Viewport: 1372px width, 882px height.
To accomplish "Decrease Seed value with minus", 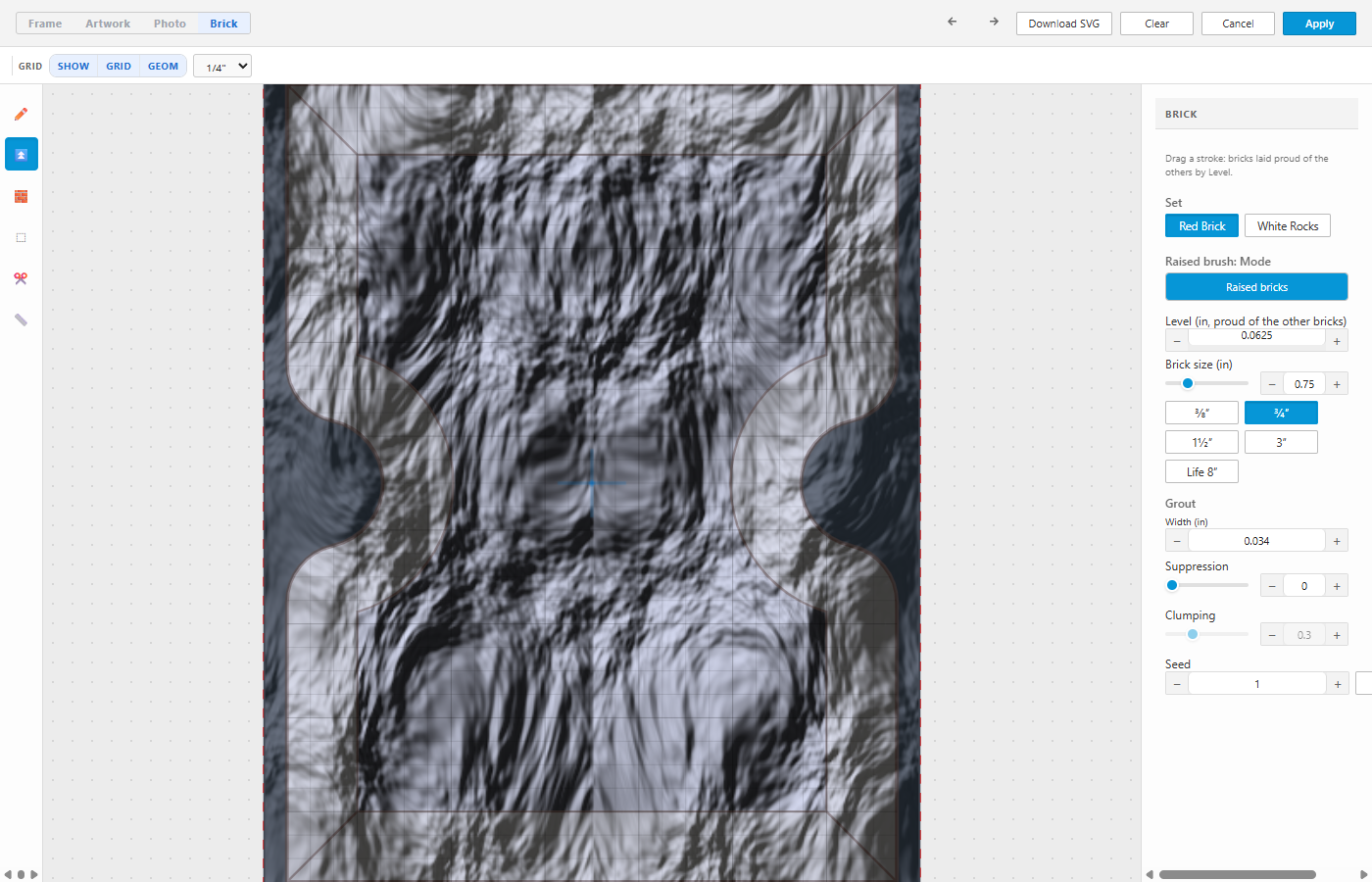I will [1177, 684].
